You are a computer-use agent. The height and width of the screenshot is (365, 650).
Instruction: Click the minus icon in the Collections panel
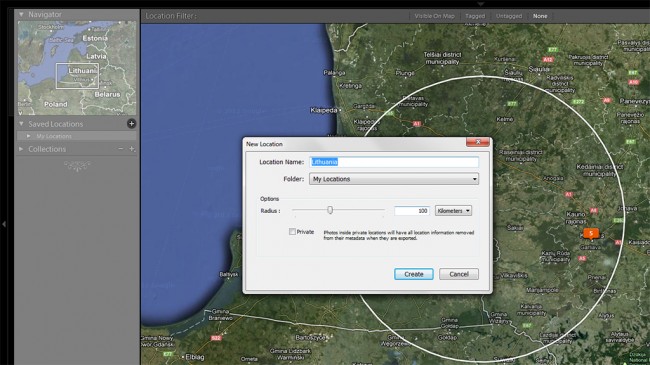click(x=120, y=149)
